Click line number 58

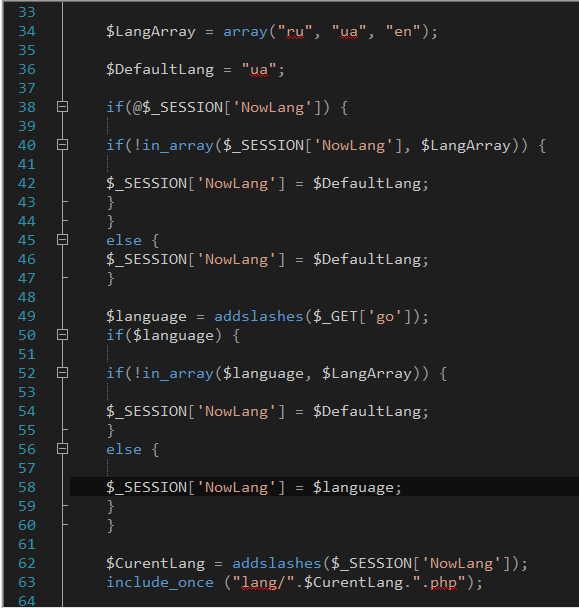(x=27, y=487)
